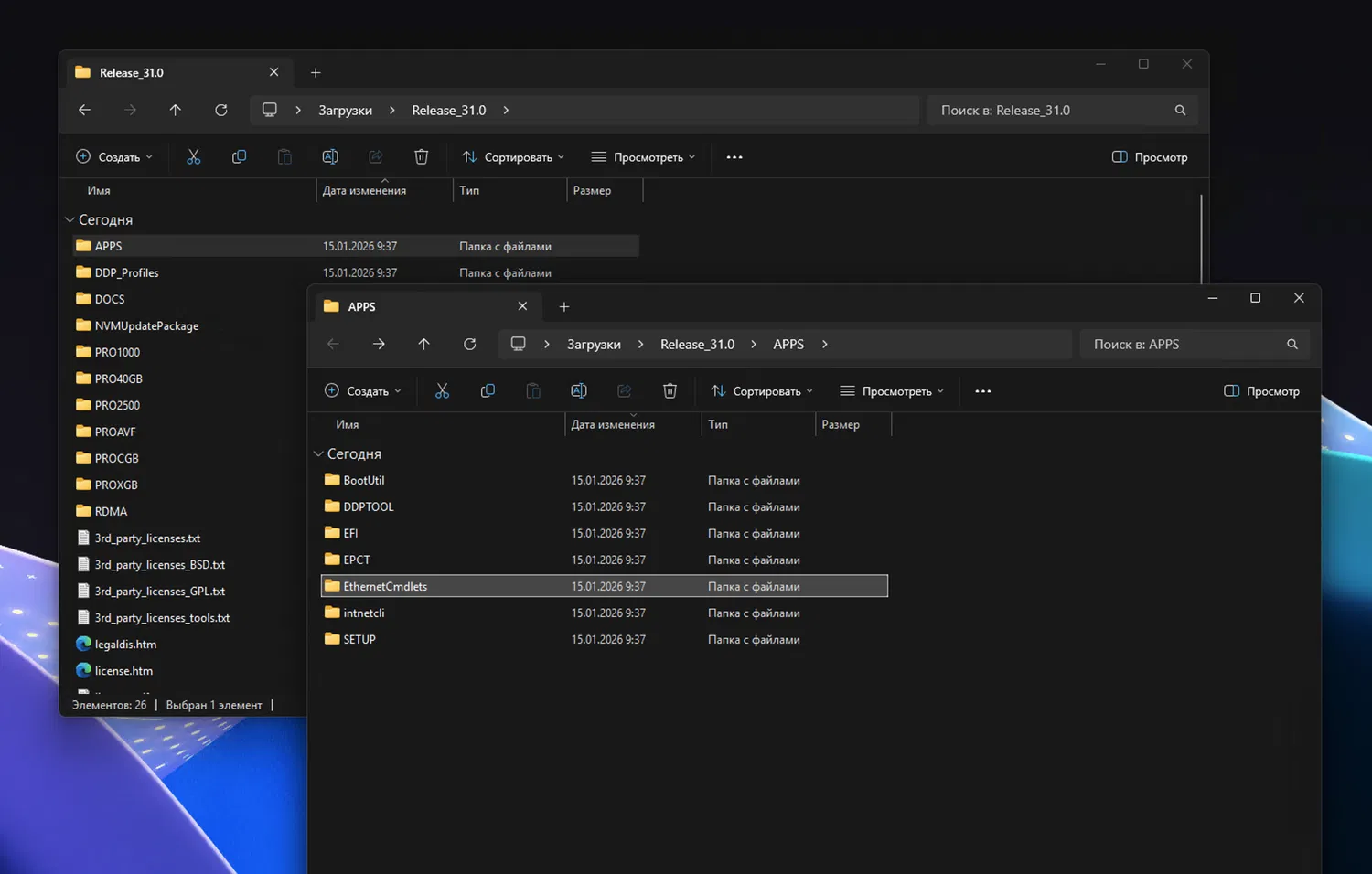Open the Просмотреть dropdown in APPS window

tap(892, 391)
